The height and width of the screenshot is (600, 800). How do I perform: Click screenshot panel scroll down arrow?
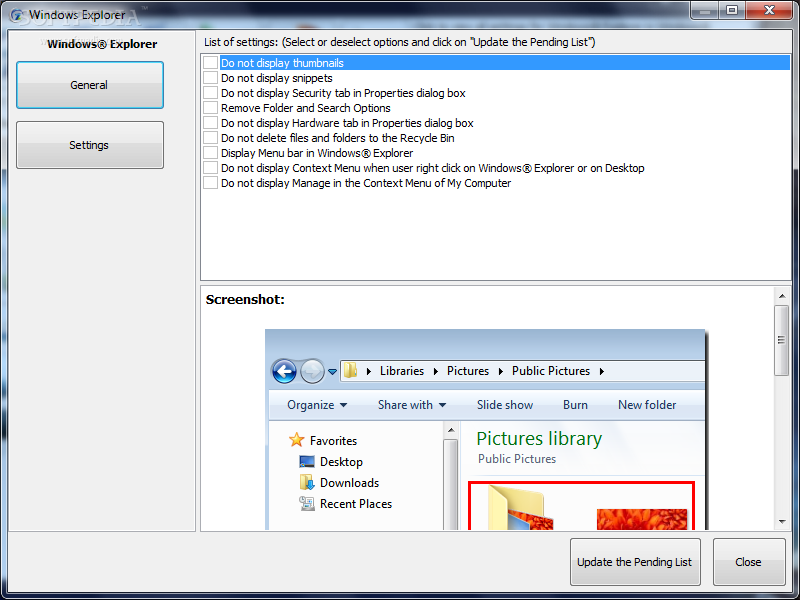tap(782, 521)
